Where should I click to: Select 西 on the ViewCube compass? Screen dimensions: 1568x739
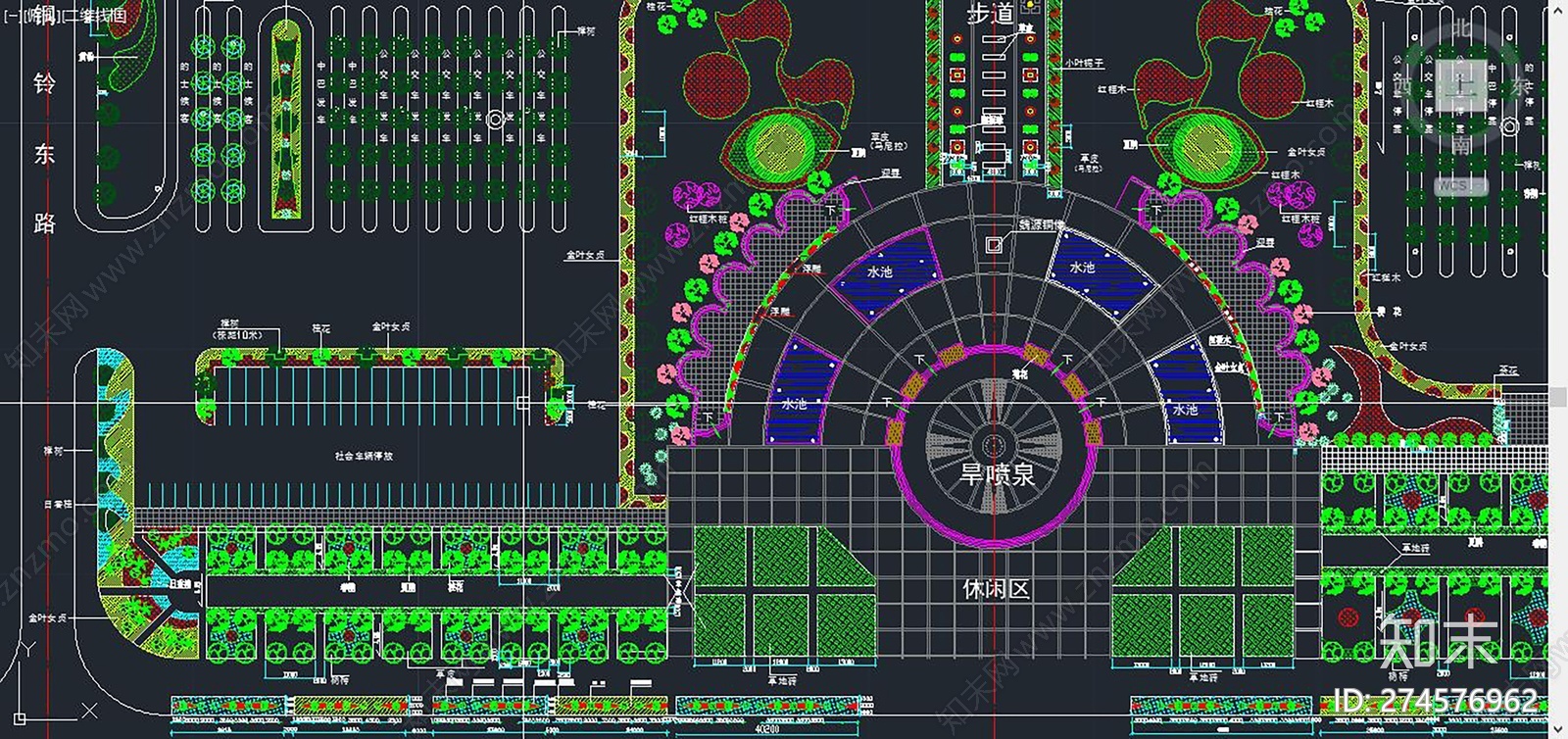(x=1404, y=87)
